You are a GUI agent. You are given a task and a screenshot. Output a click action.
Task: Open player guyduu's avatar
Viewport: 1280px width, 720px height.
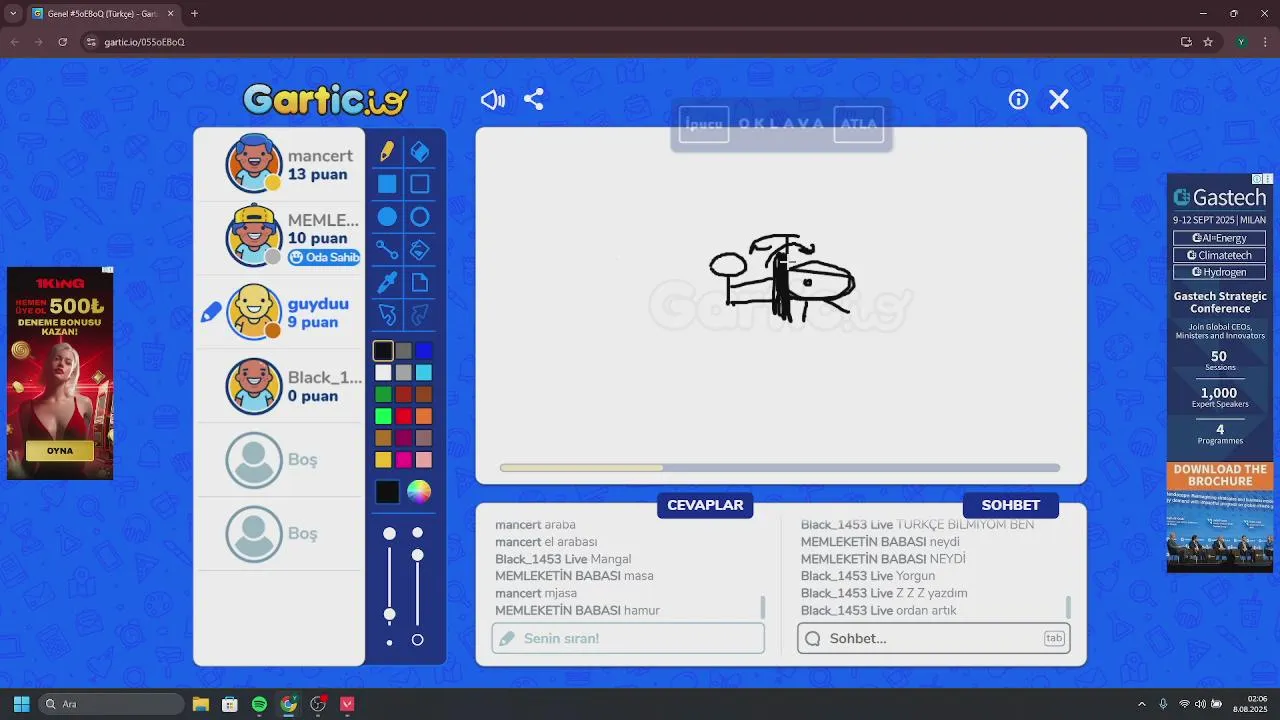(254, 312)
